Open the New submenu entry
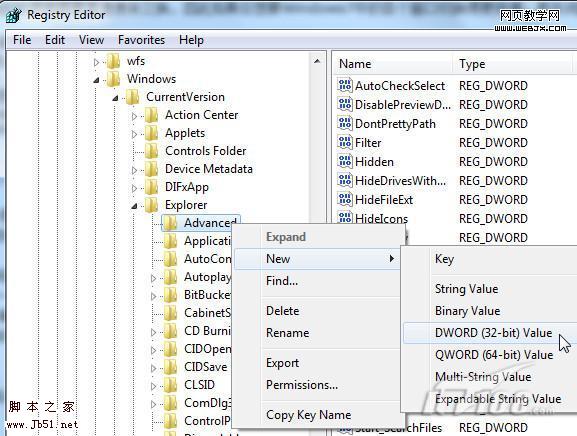The width and height of the screenshot is (577, 436). click(317, 259)
